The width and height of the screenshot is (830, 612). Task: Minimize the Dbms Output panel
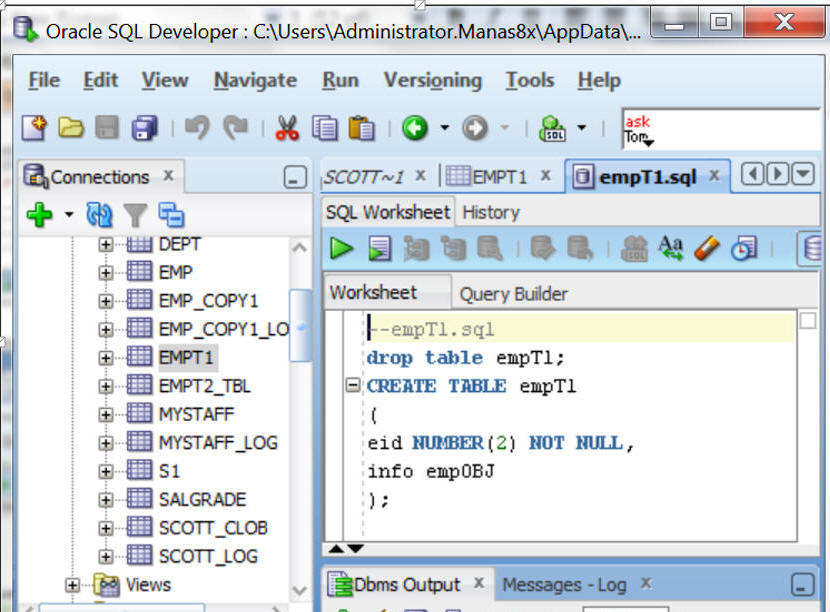[x=802, y=585]
